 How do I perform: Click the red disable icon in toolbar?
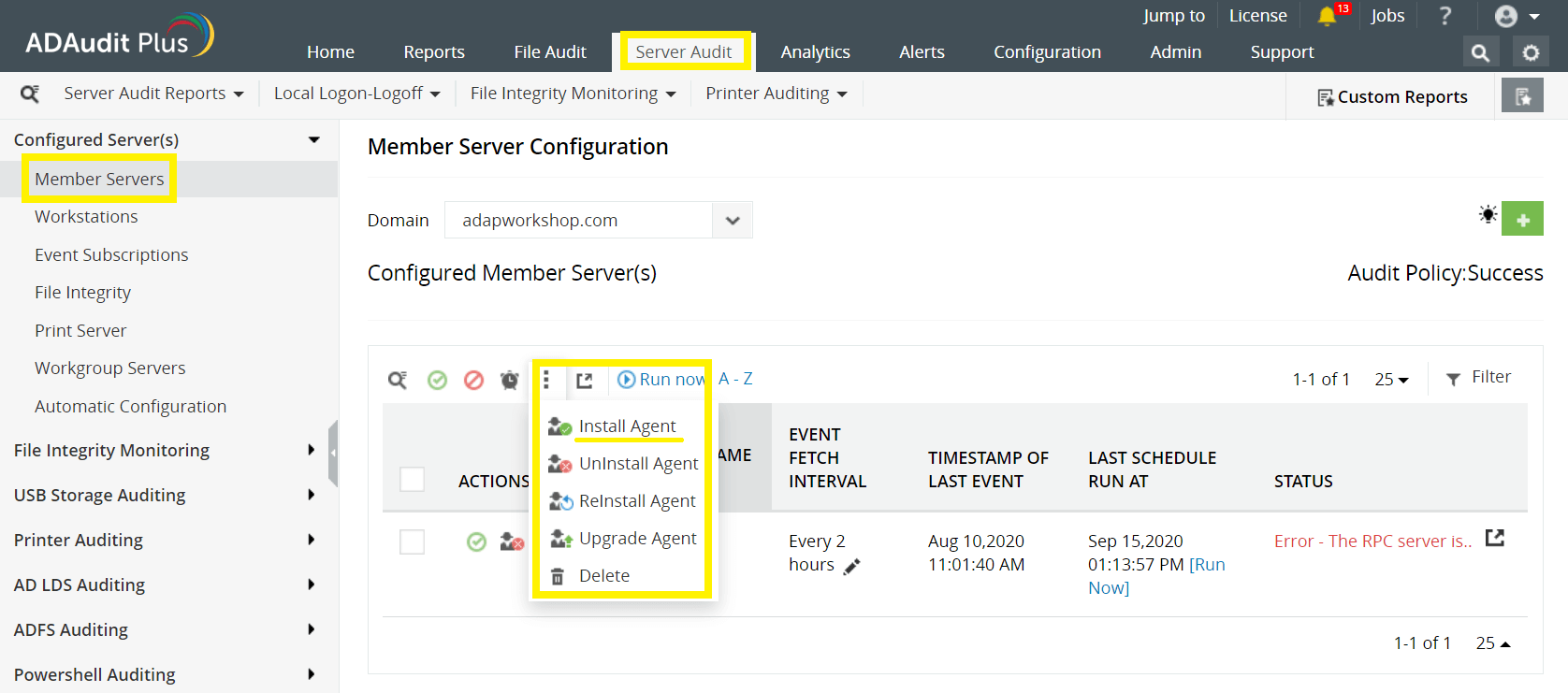(473, 380)
